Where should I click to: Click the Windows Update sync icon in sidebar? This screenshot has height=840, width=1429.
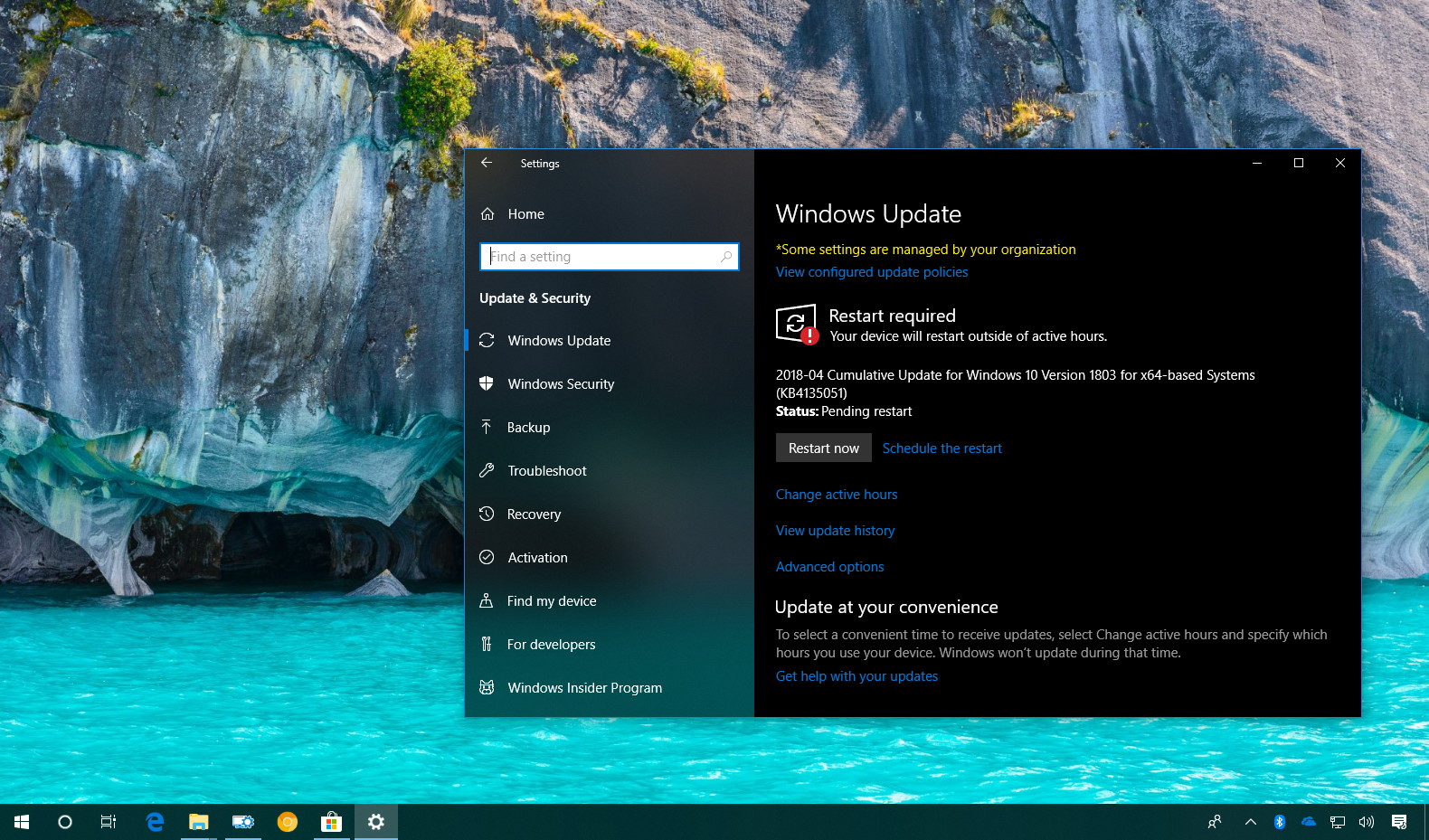[x=487, y=340]
